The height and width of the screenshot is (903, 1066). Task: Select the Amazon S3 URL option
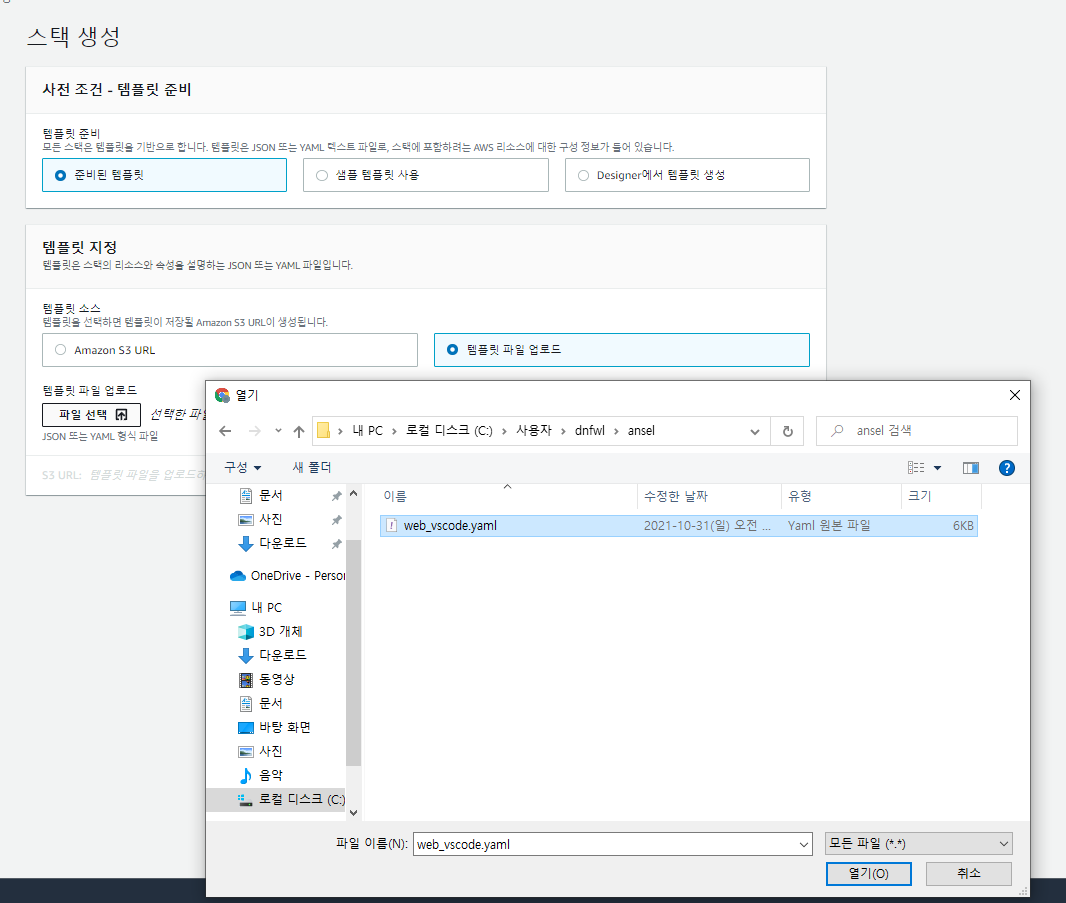pyautogui.click(x=58, y=350)
